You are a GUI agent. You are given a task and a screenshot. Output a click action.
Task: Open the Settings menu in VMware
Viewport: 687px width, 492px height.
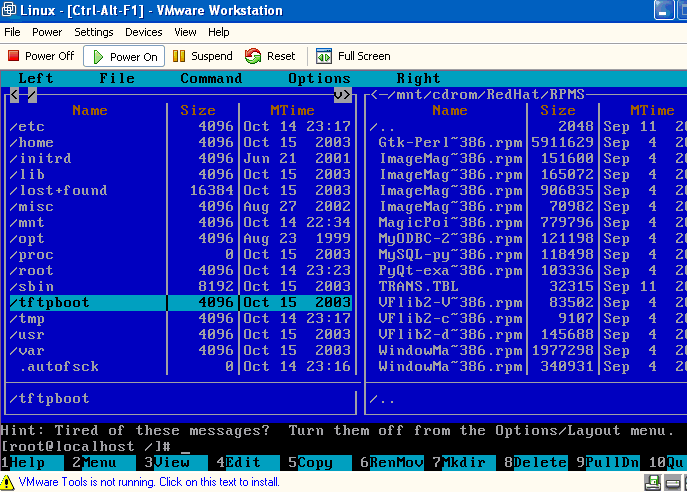94,32
